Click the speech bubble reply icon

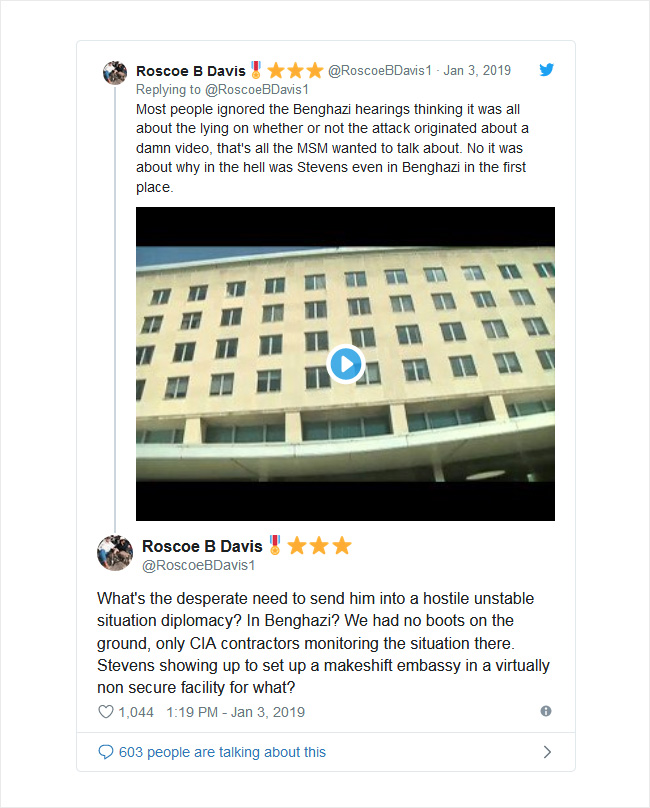point(105,752)
